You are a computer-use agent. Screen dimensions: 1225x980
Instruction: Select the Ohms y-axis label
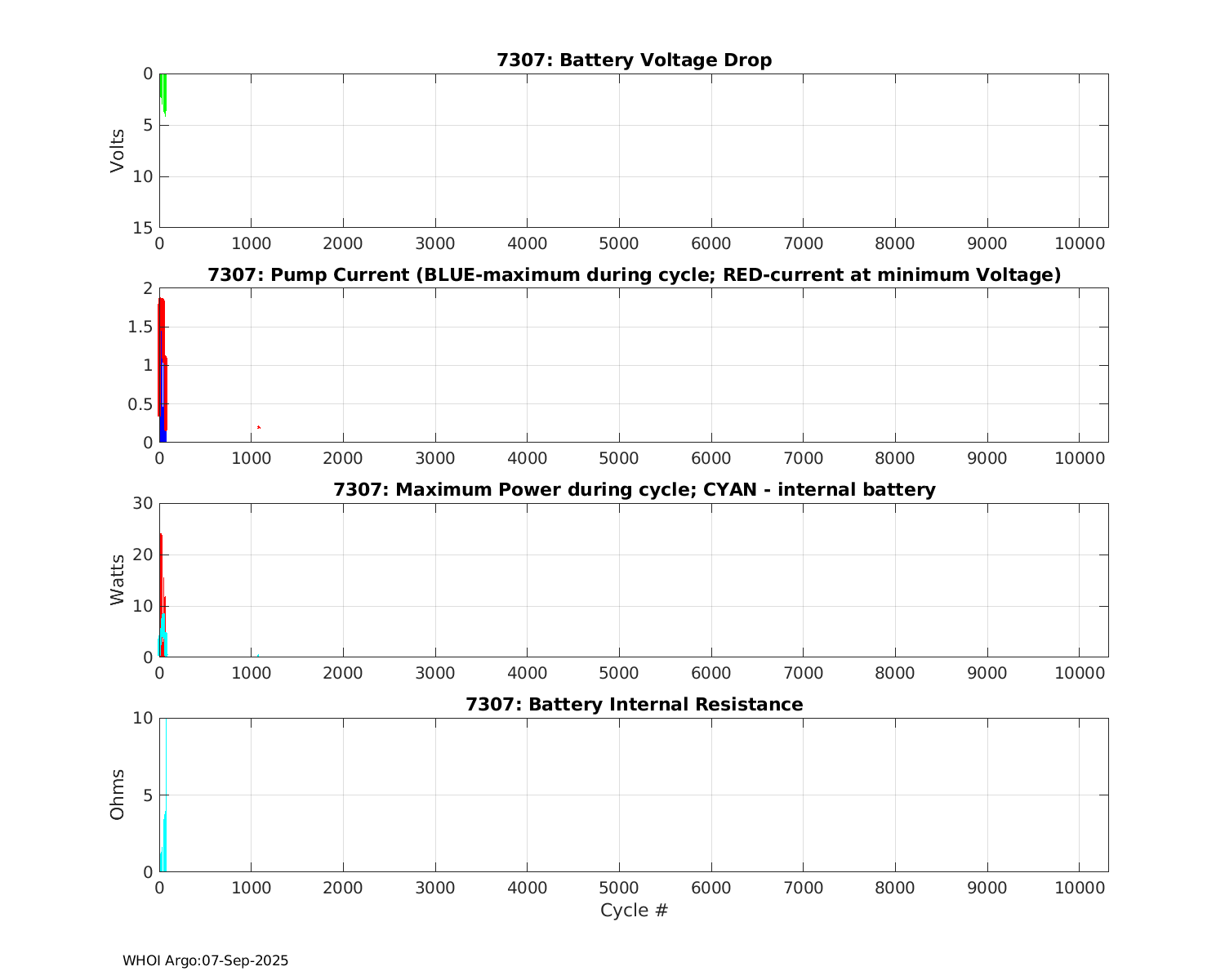[118, 795]
